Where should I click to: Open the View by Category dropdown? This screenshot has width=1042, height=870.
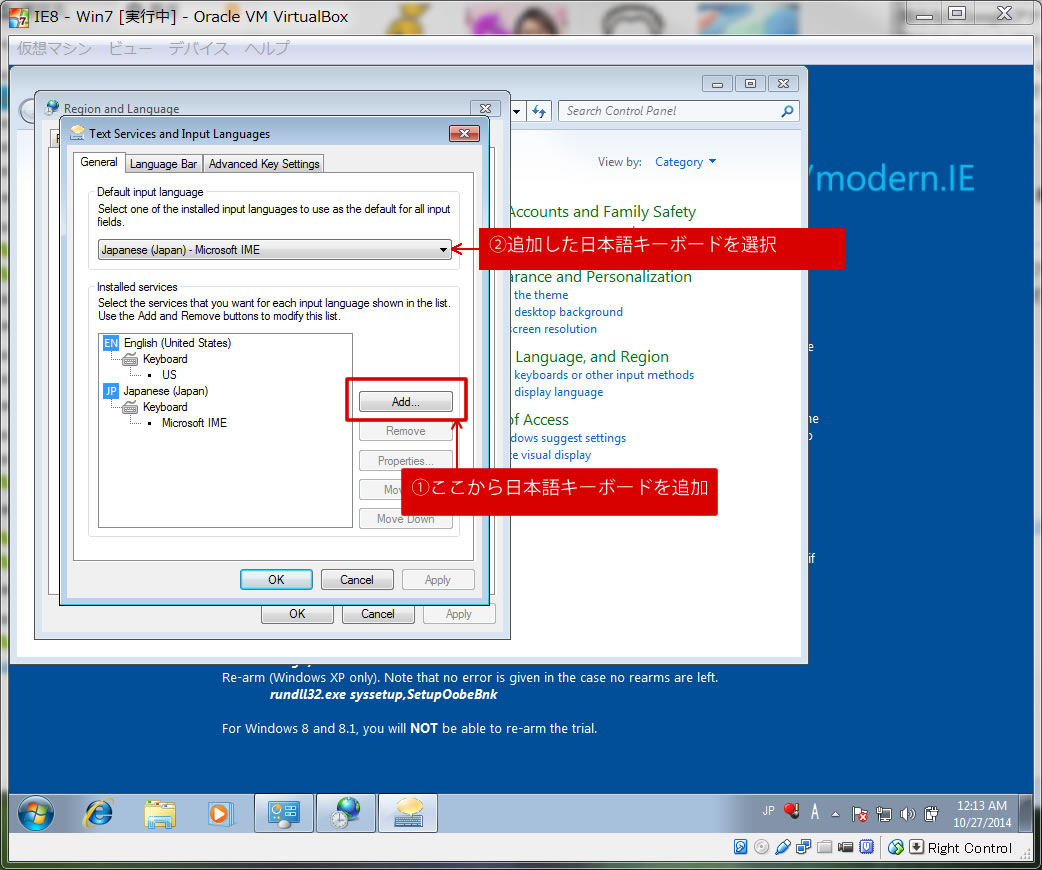pyautogui.click(x=685, y=162)
